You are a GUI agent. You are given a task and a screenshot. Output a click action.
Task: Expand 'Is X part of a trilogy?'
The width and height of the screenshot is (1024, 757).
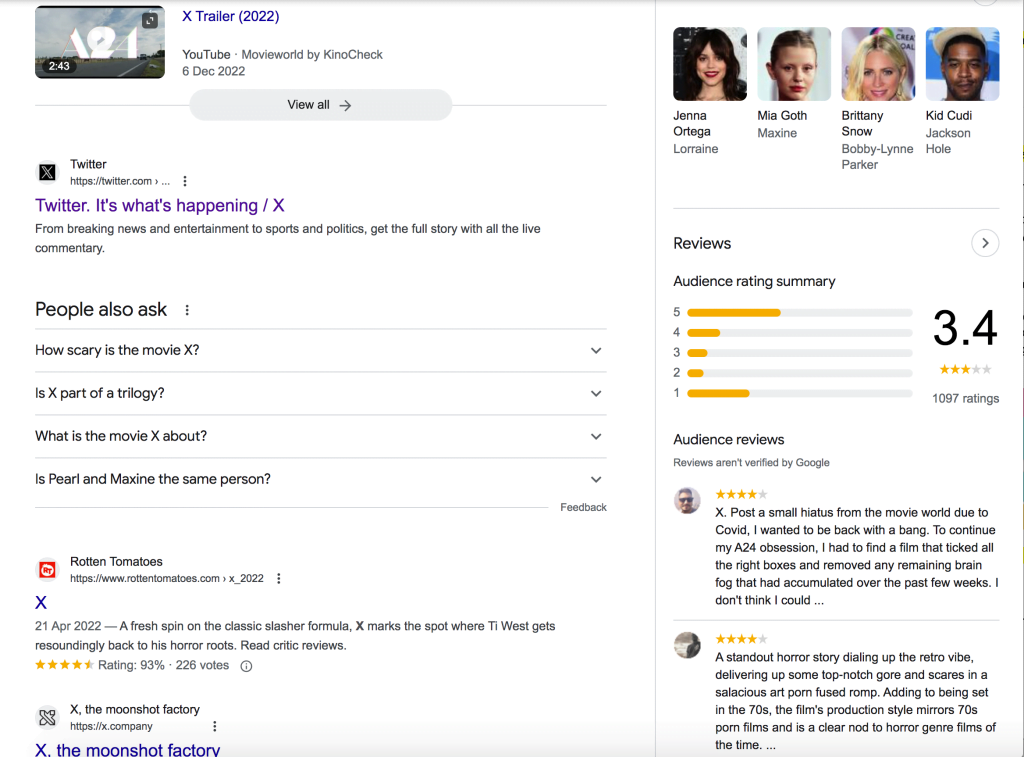tap(596, 393)
